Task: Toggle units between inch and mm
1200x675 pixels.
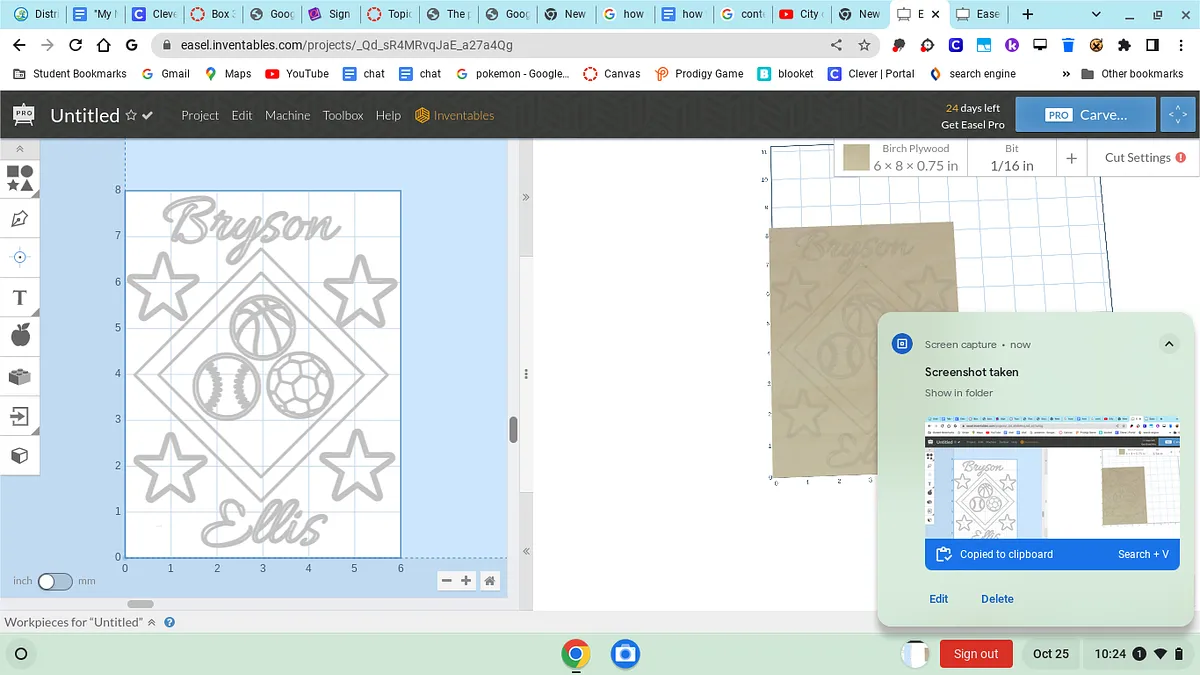Action: click(55, 581)
